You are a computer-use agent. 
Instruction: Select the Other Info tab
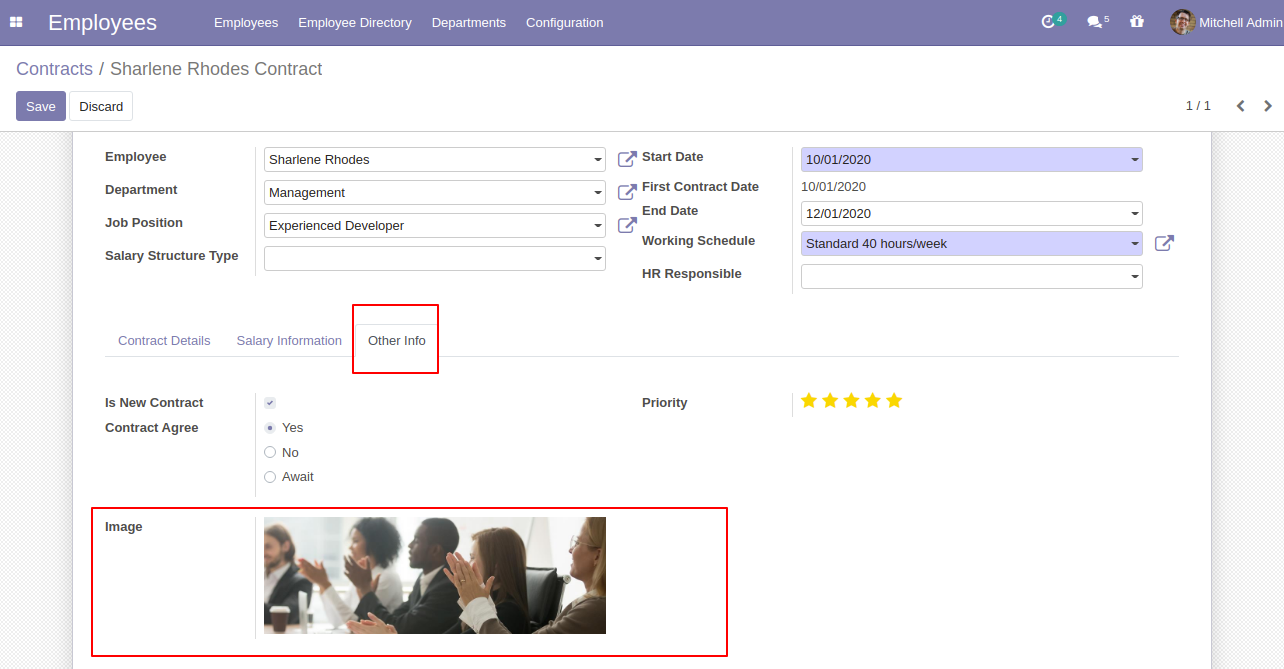[x=397, y=341]
